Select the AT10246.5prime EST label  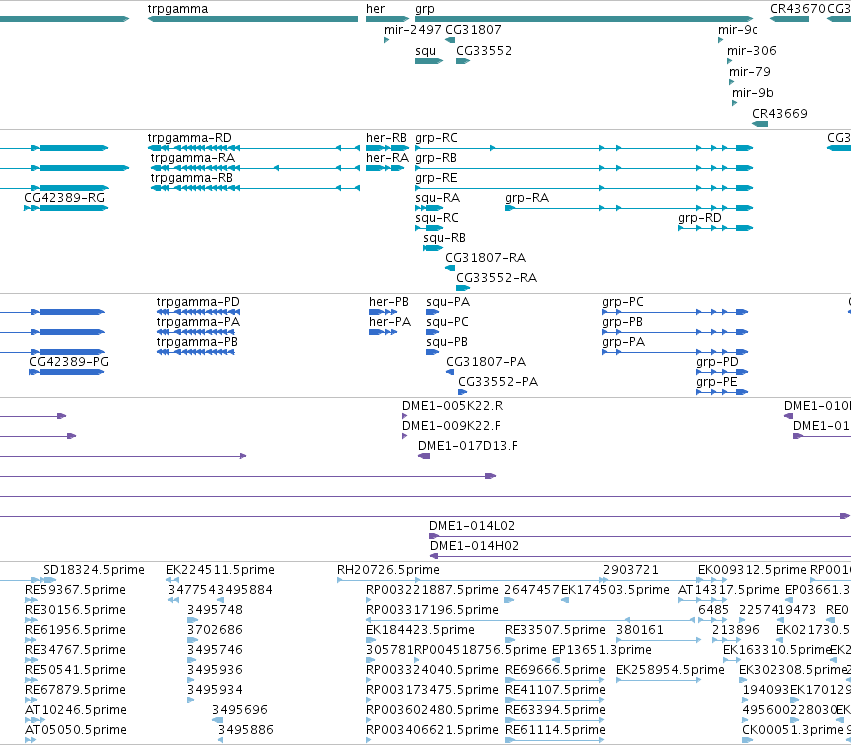(76, 710)
